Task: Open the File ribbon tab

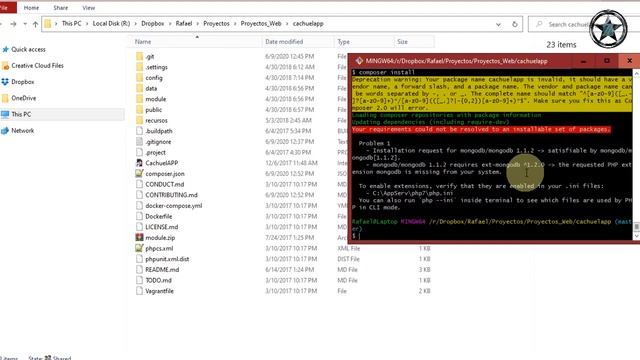Action: tap(6, 7)
